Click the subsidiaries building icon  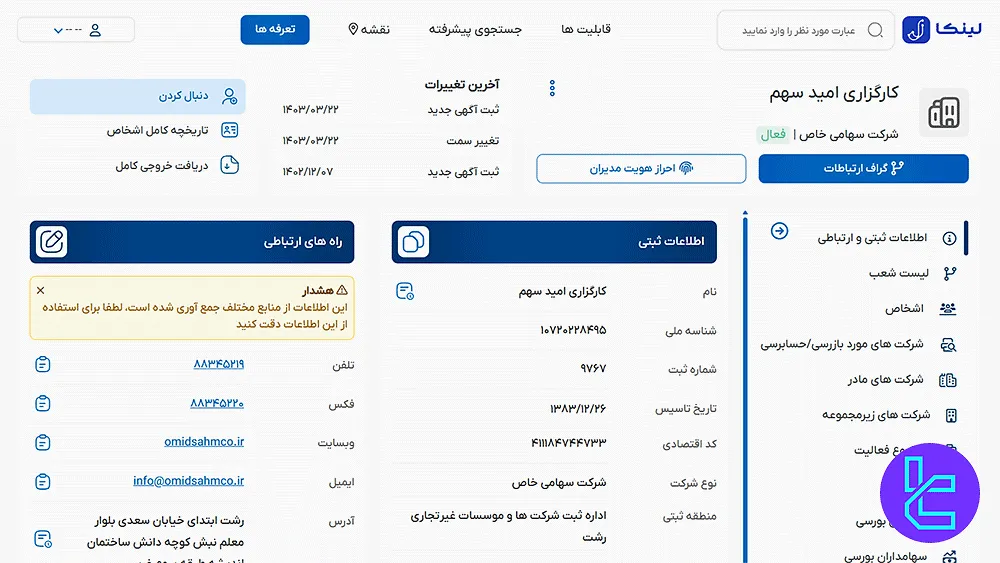tap(951, 416)
